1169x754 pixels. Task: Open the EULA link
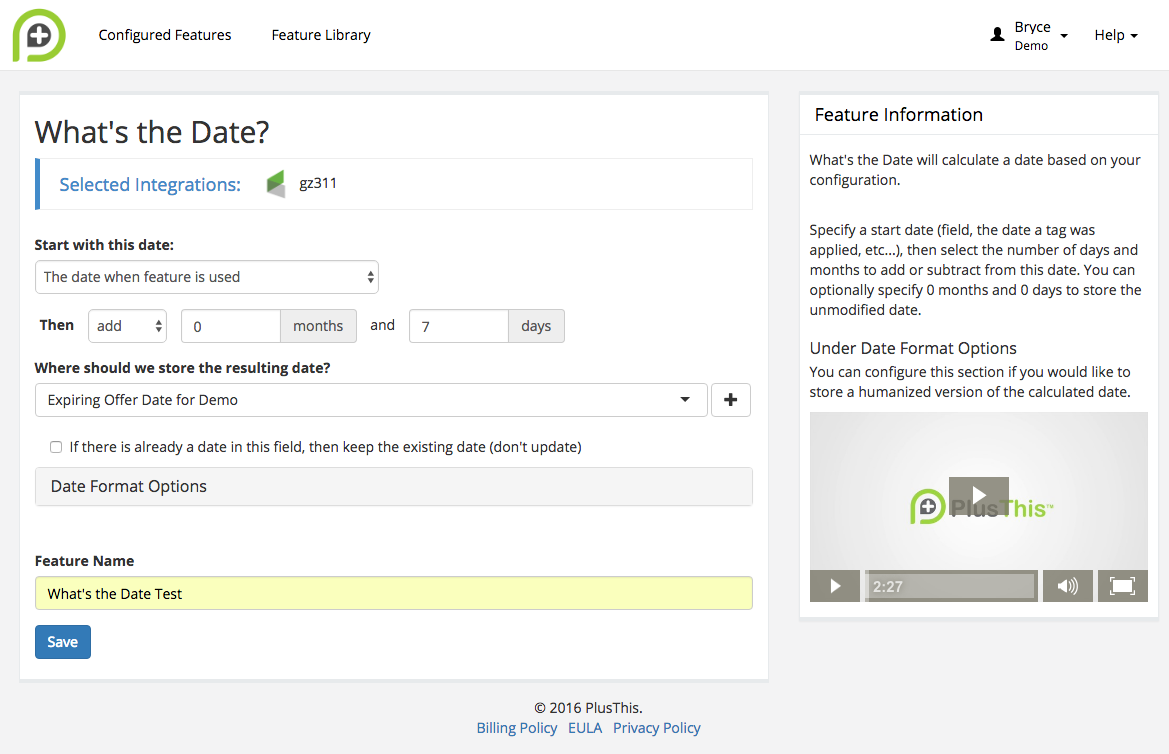click(585, 728)
